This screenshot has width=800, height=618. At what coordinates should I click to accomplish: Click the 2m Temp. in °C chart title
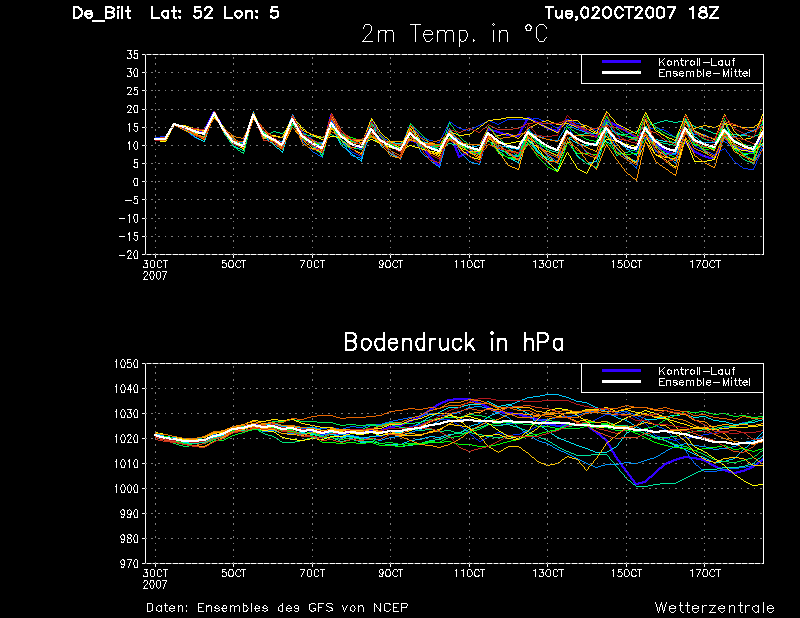(x=454, y=34)
